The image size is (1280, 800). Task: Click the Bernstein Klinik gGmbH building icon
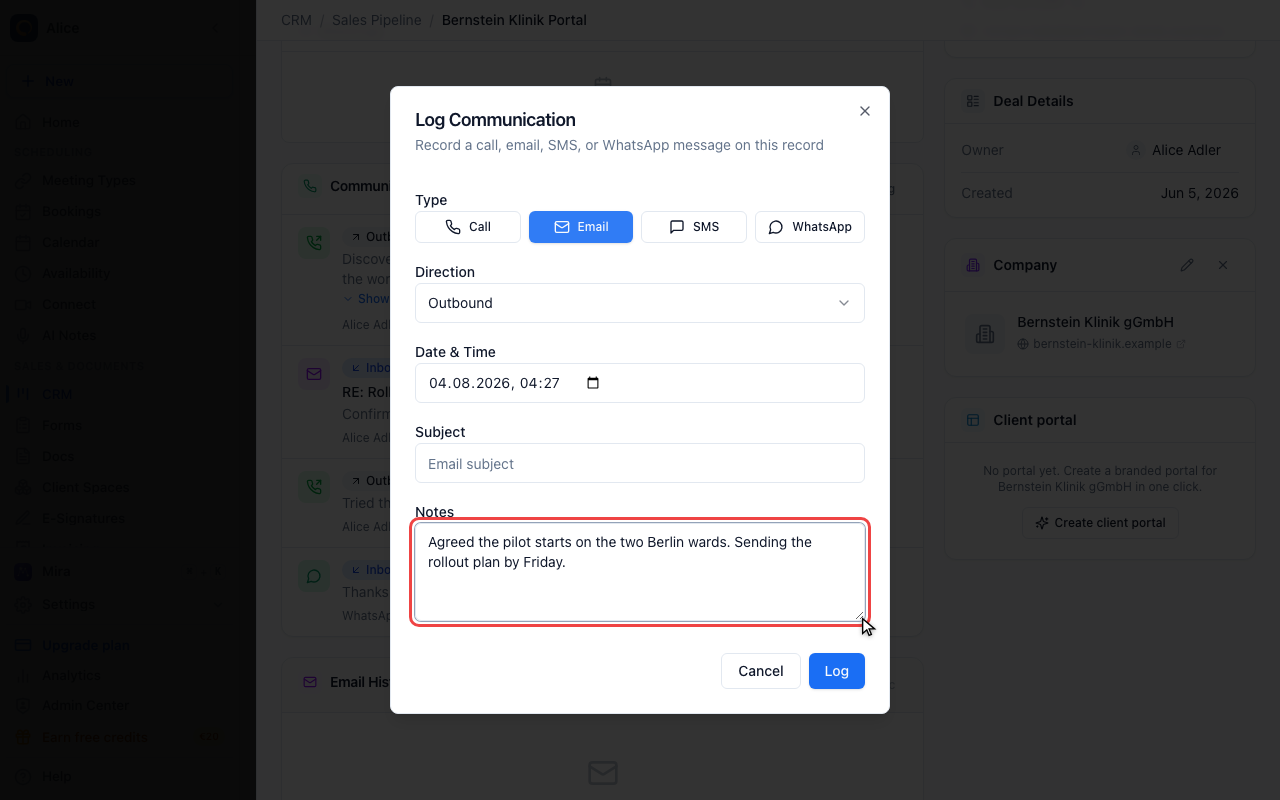coord(985,334)
